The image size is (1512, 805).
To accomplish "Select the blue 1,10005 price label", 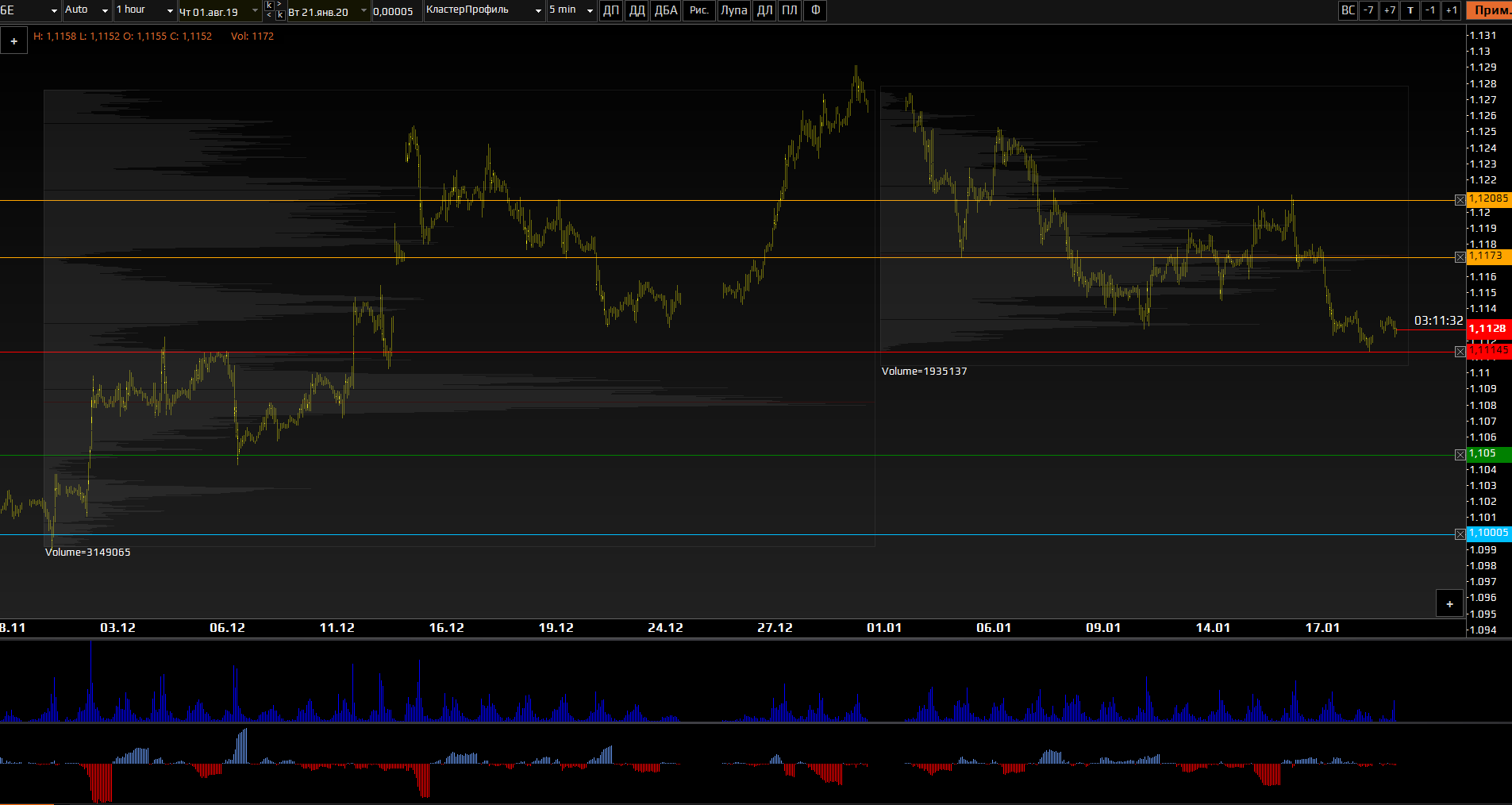I will (x=1489, y=533).
